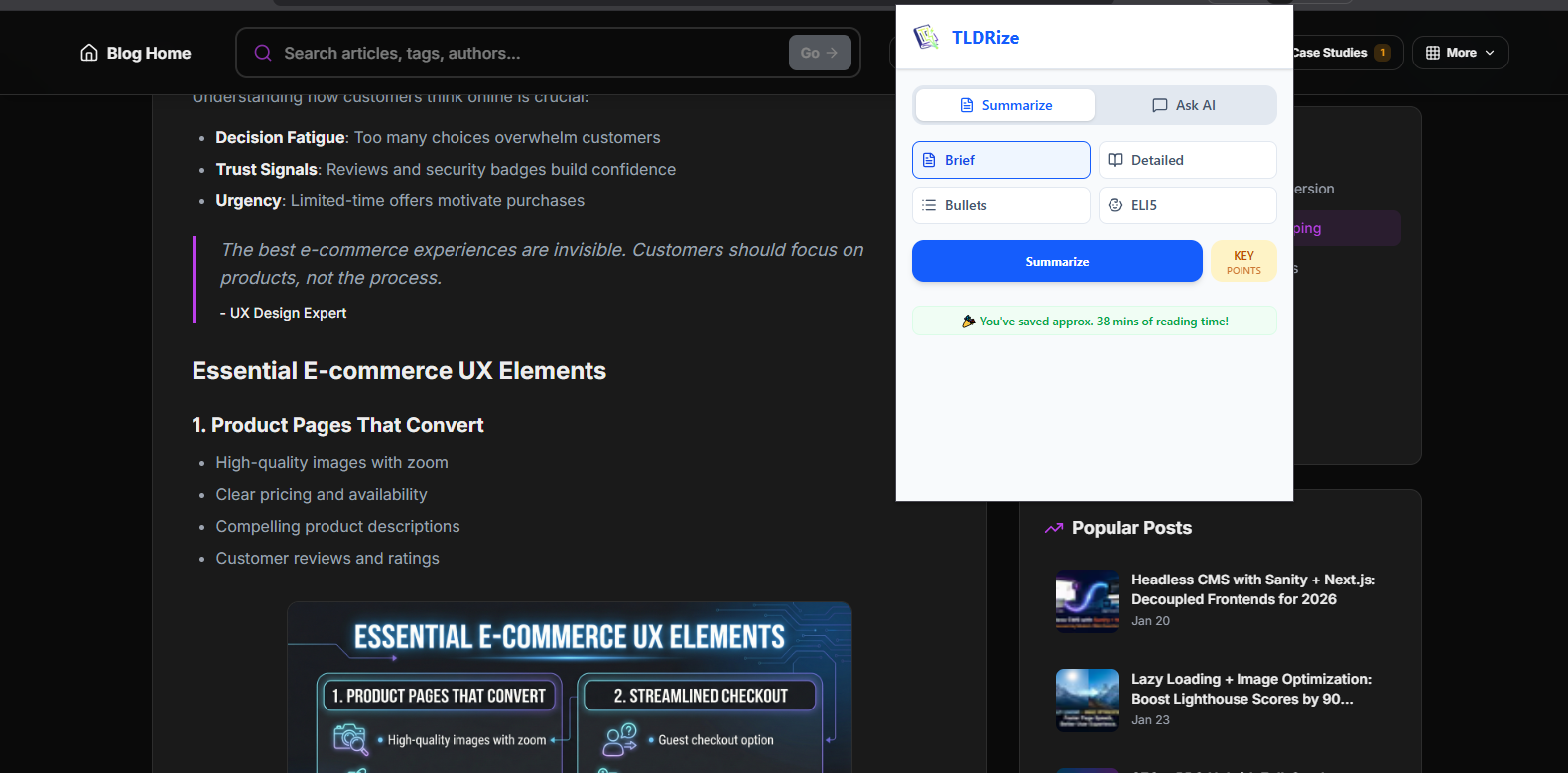Viewport: 1568px width, 773px height.
Task: Switch to the Ask AI tab
Action: [1185, 105]
